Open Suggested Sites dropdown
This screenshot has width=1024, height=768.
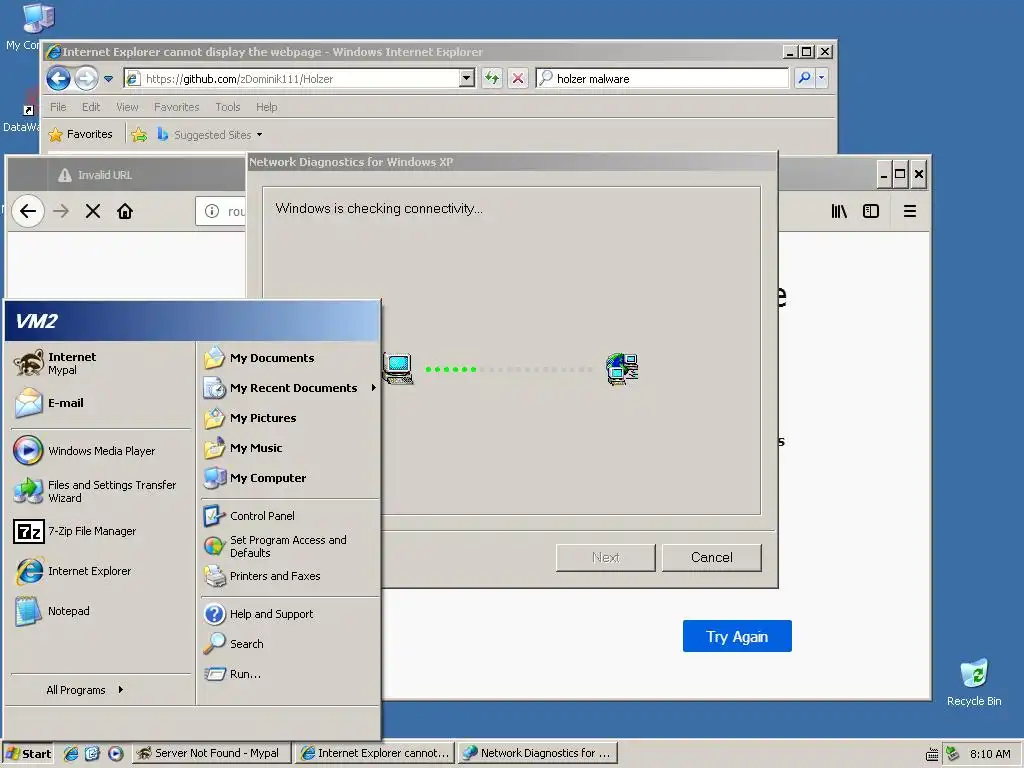point(210,135)
